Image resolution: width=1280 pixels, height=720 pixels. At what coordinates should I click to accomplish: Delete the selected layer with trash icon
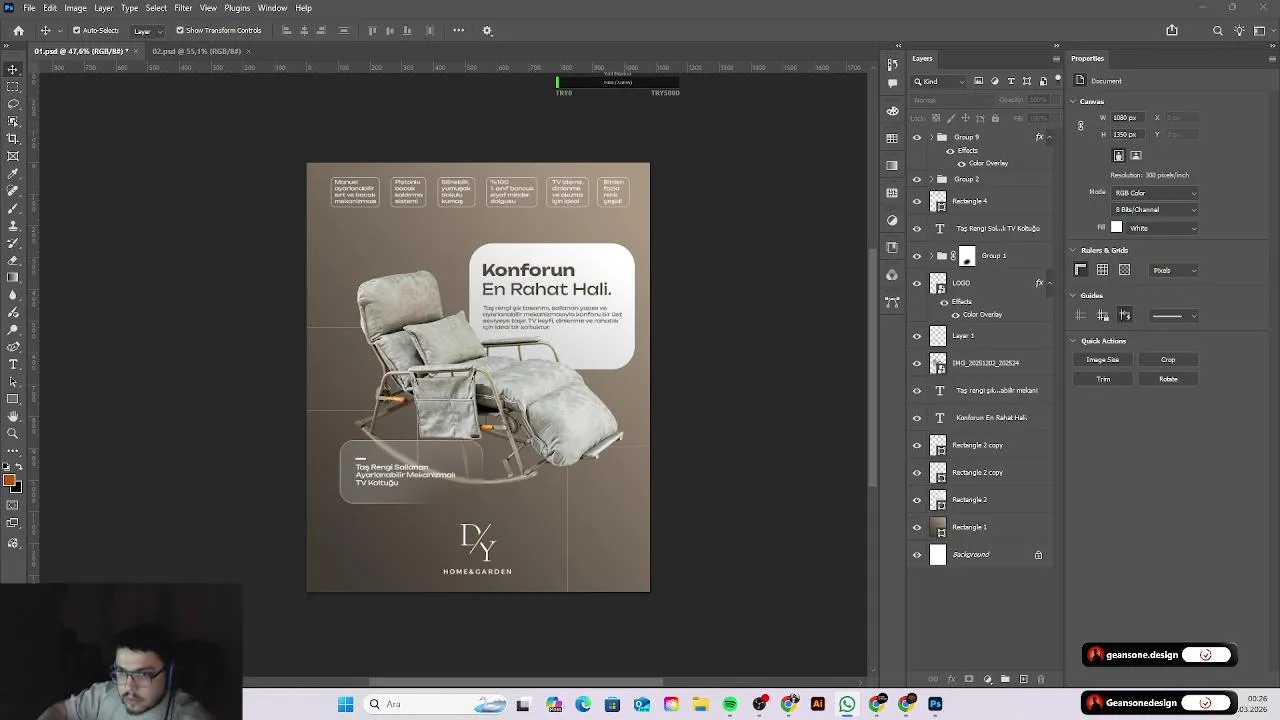[1041, 680]
